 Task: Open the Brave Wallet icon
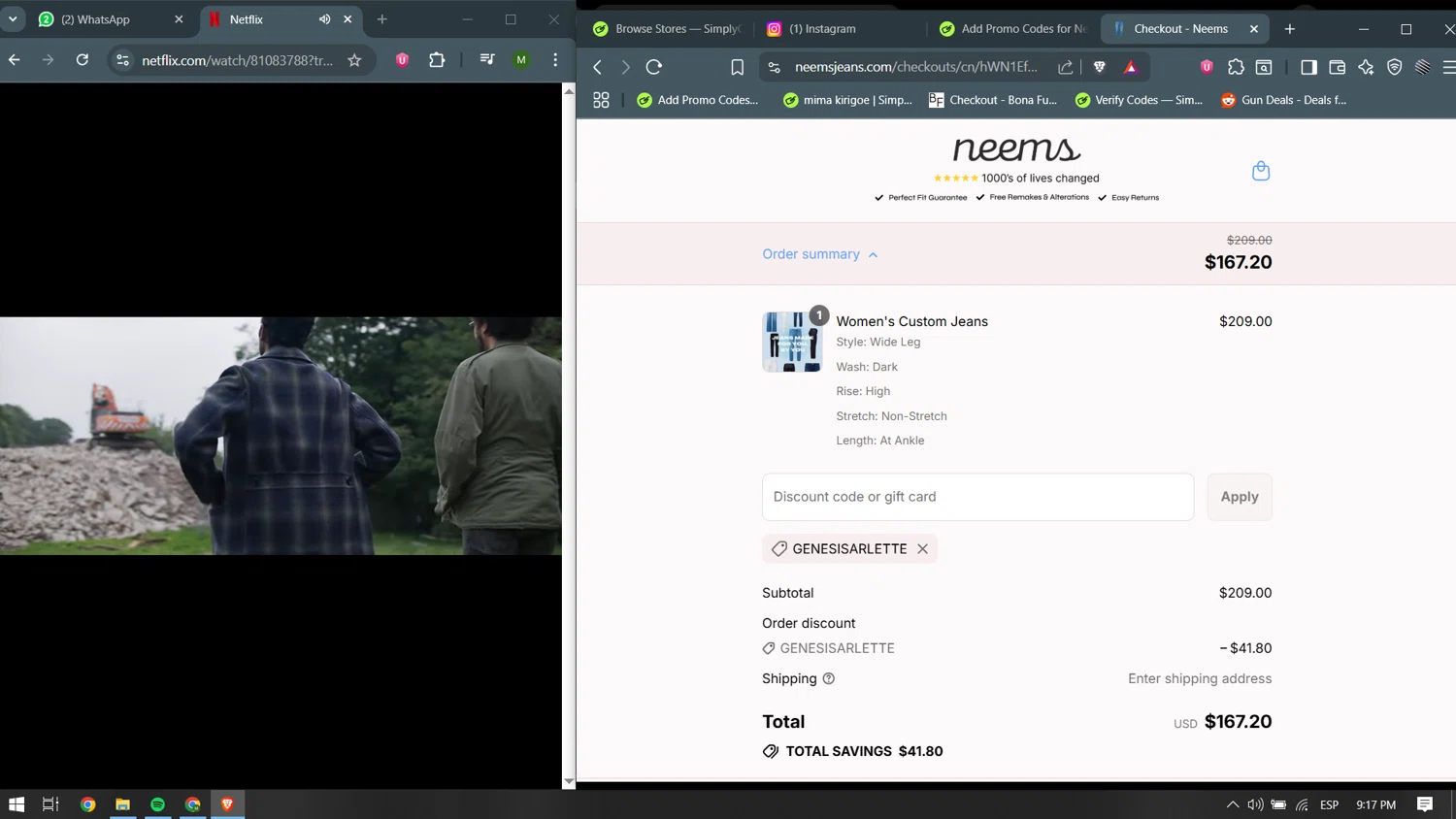point(1337,67)
